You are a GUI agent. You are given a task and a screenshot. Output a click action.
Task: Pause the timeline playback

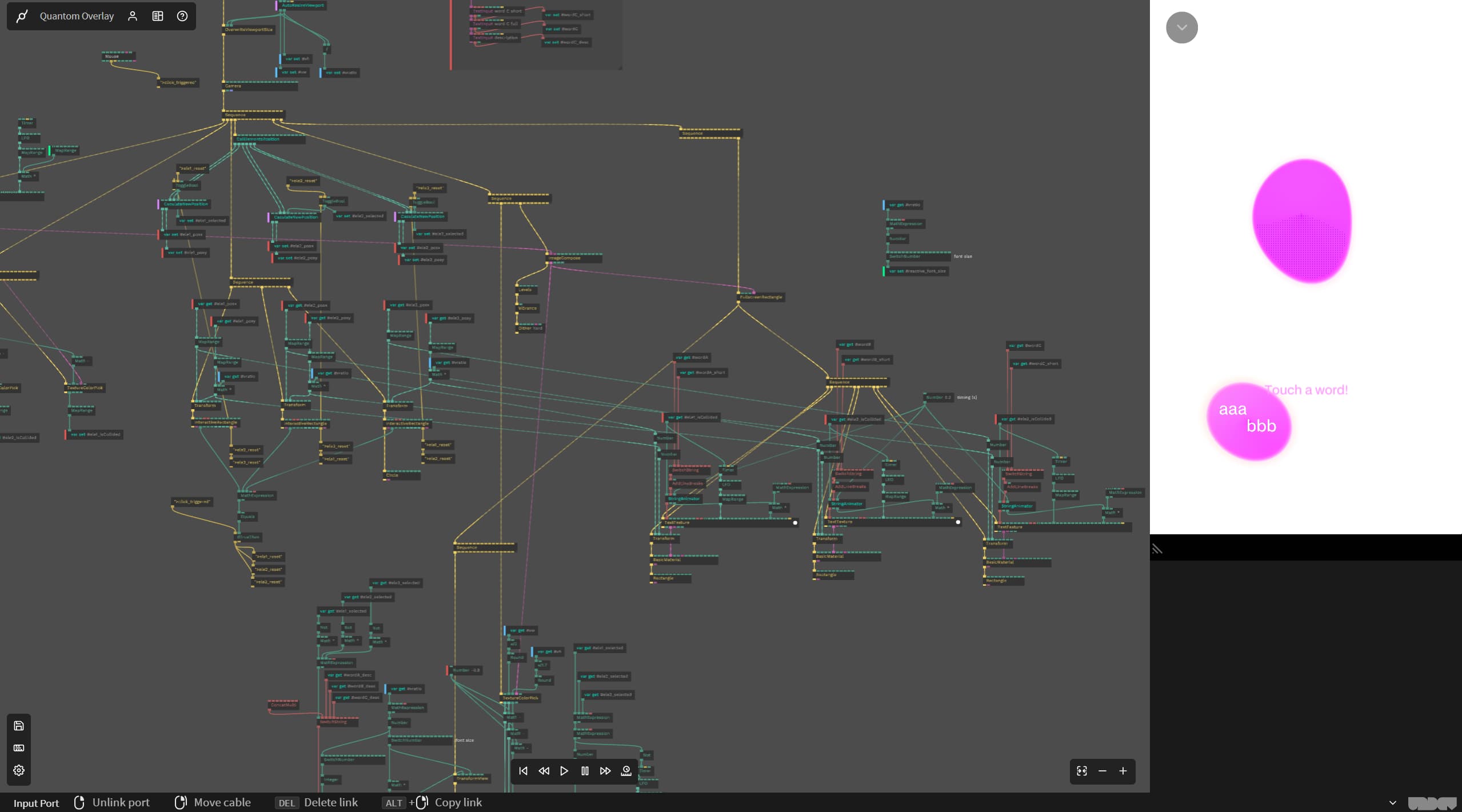[x=585, y=771]
